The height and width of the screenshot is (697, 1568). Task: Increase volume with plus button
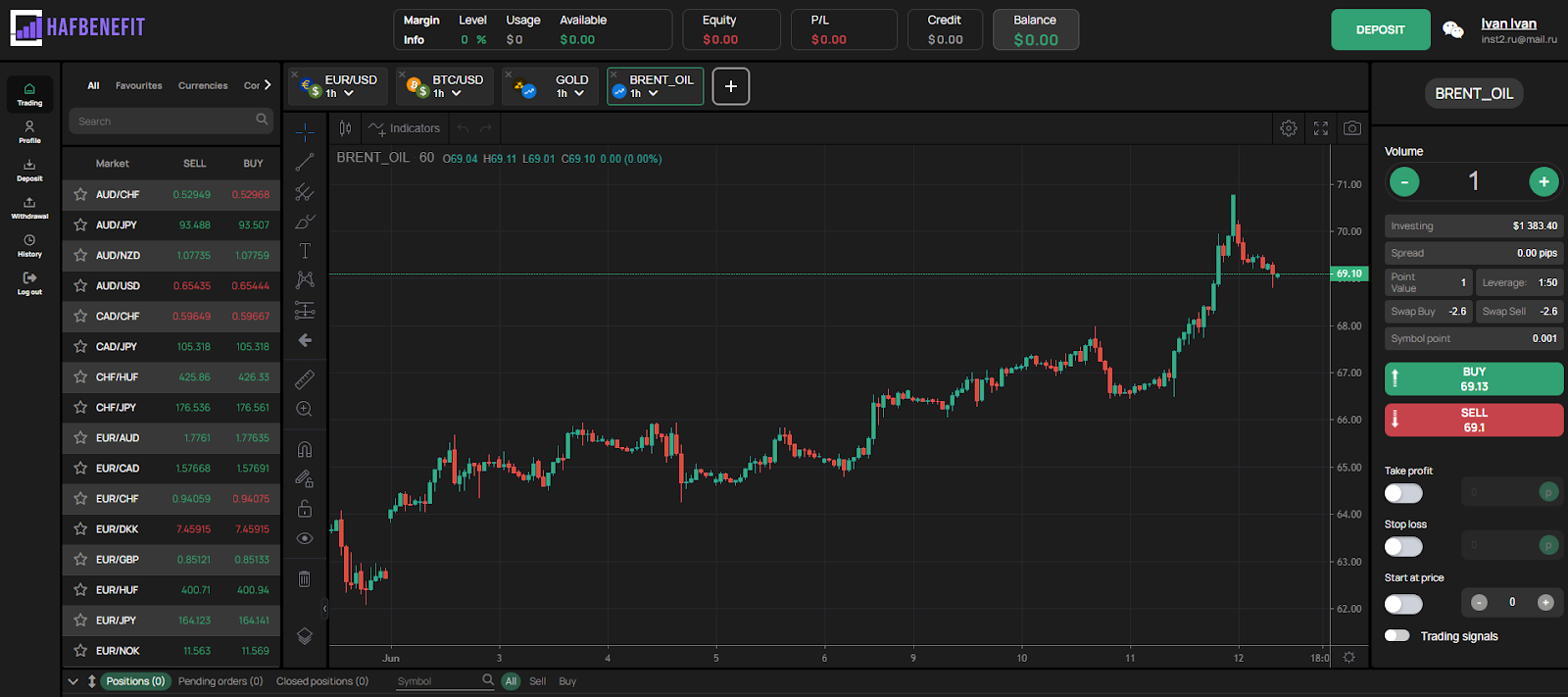pos(1543,181)
